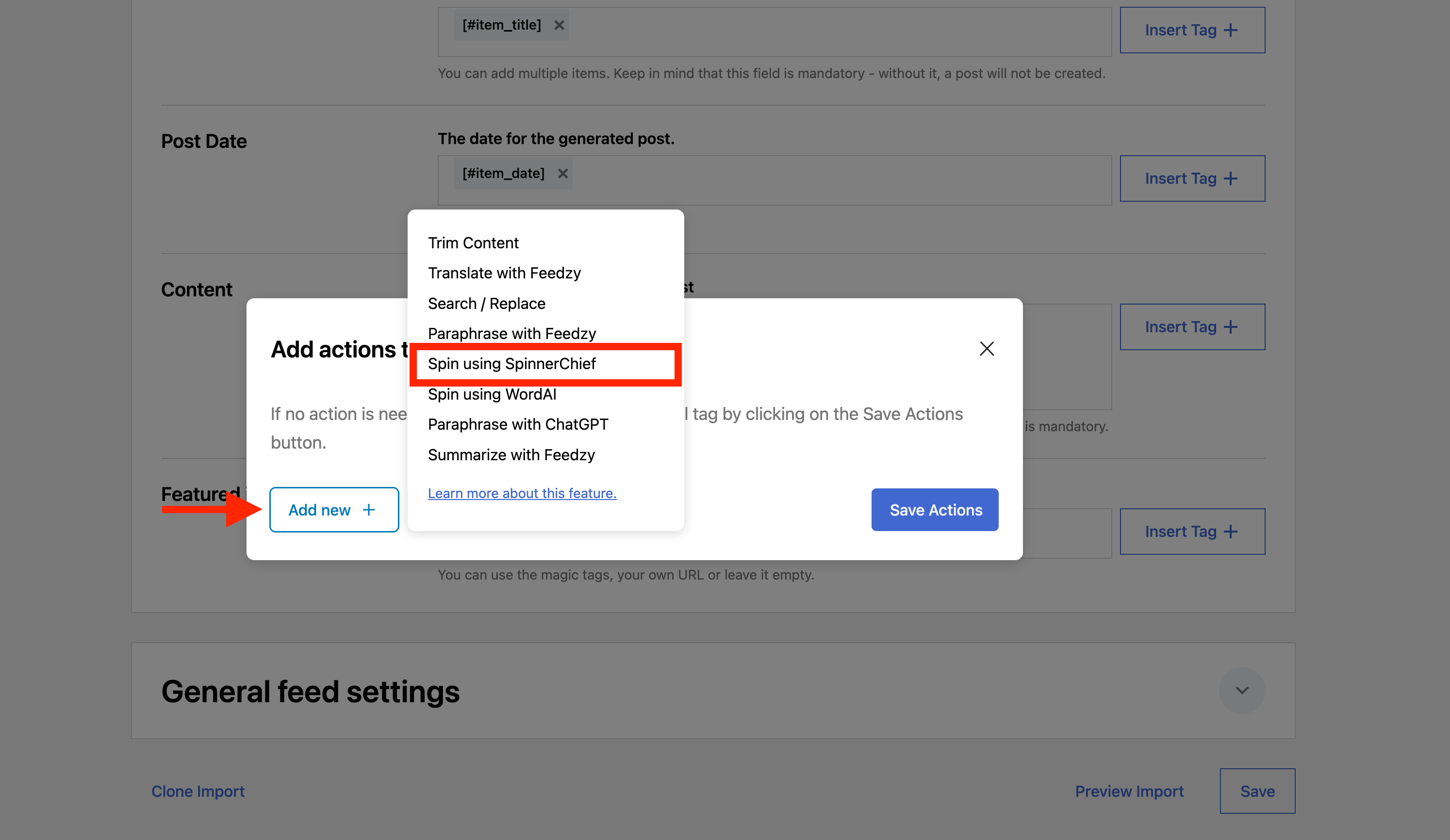This screenshot has width=1450, height=840.
Task: Click the Add new button
Action: (x=334, y=509)
